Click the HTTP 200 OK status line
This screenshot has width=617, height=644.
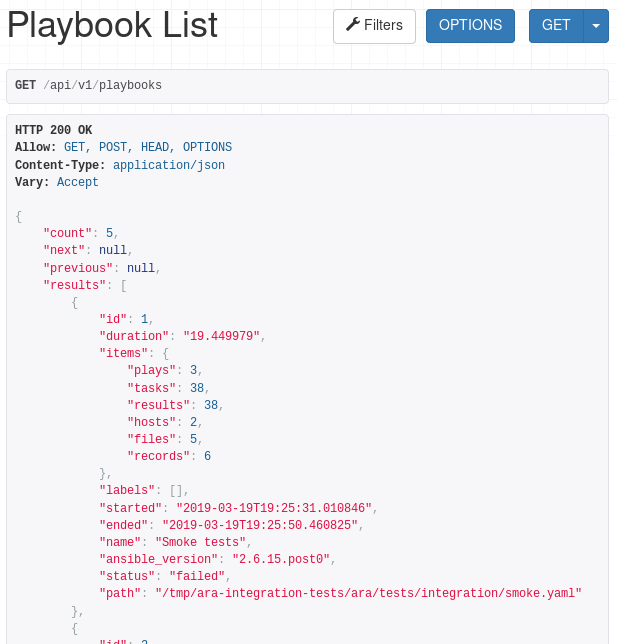click(53, 130)
